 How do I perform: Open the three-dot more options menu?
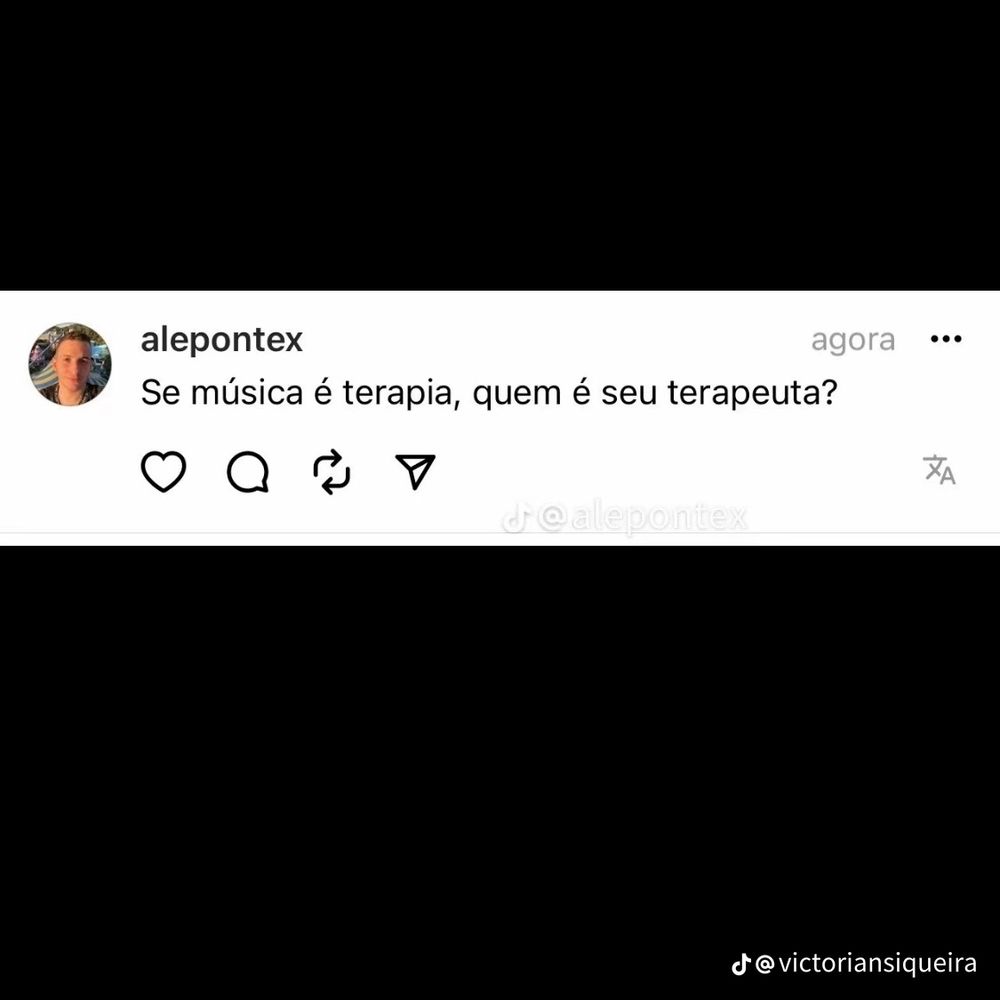[946, 339]
